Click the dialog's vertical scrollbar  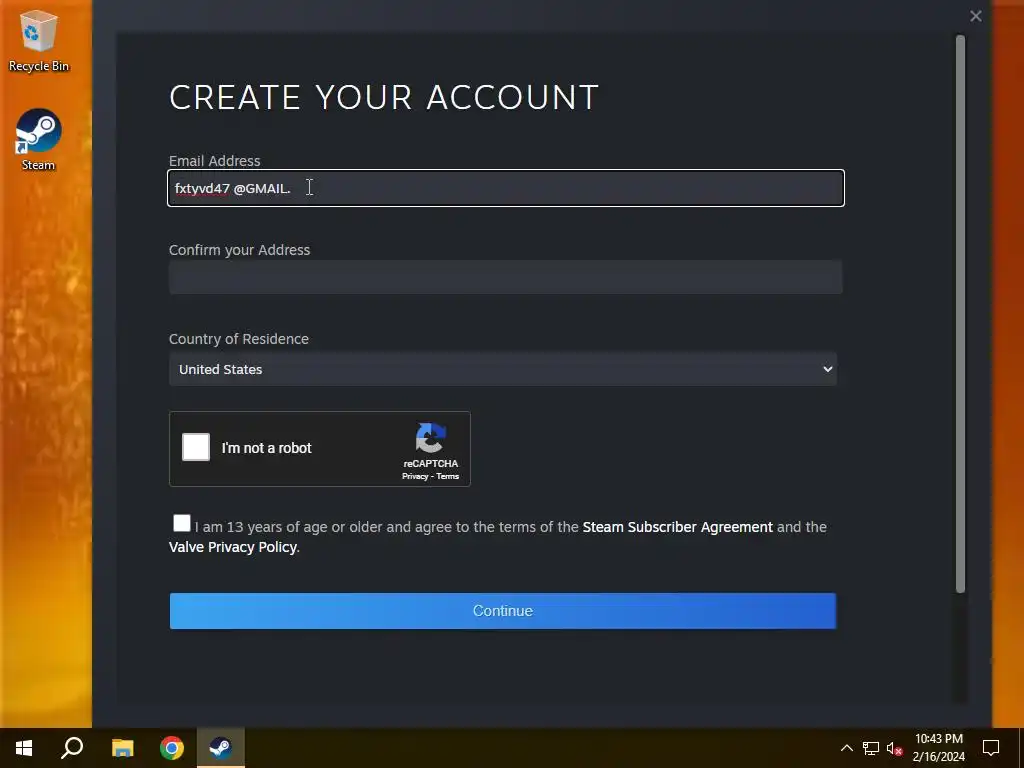[960, 314]
